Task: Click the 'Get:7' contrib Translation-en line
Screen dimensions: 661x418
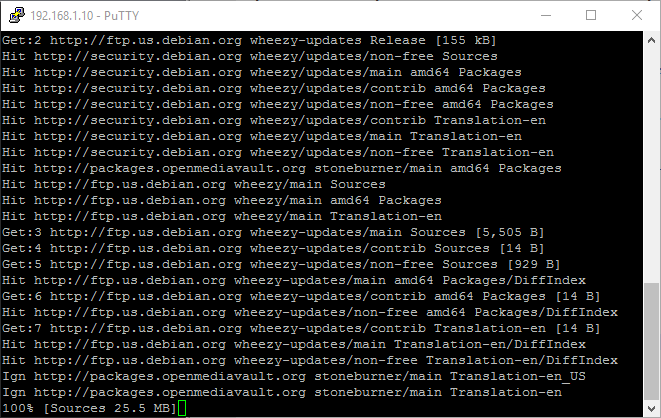Action: [301, 329]
